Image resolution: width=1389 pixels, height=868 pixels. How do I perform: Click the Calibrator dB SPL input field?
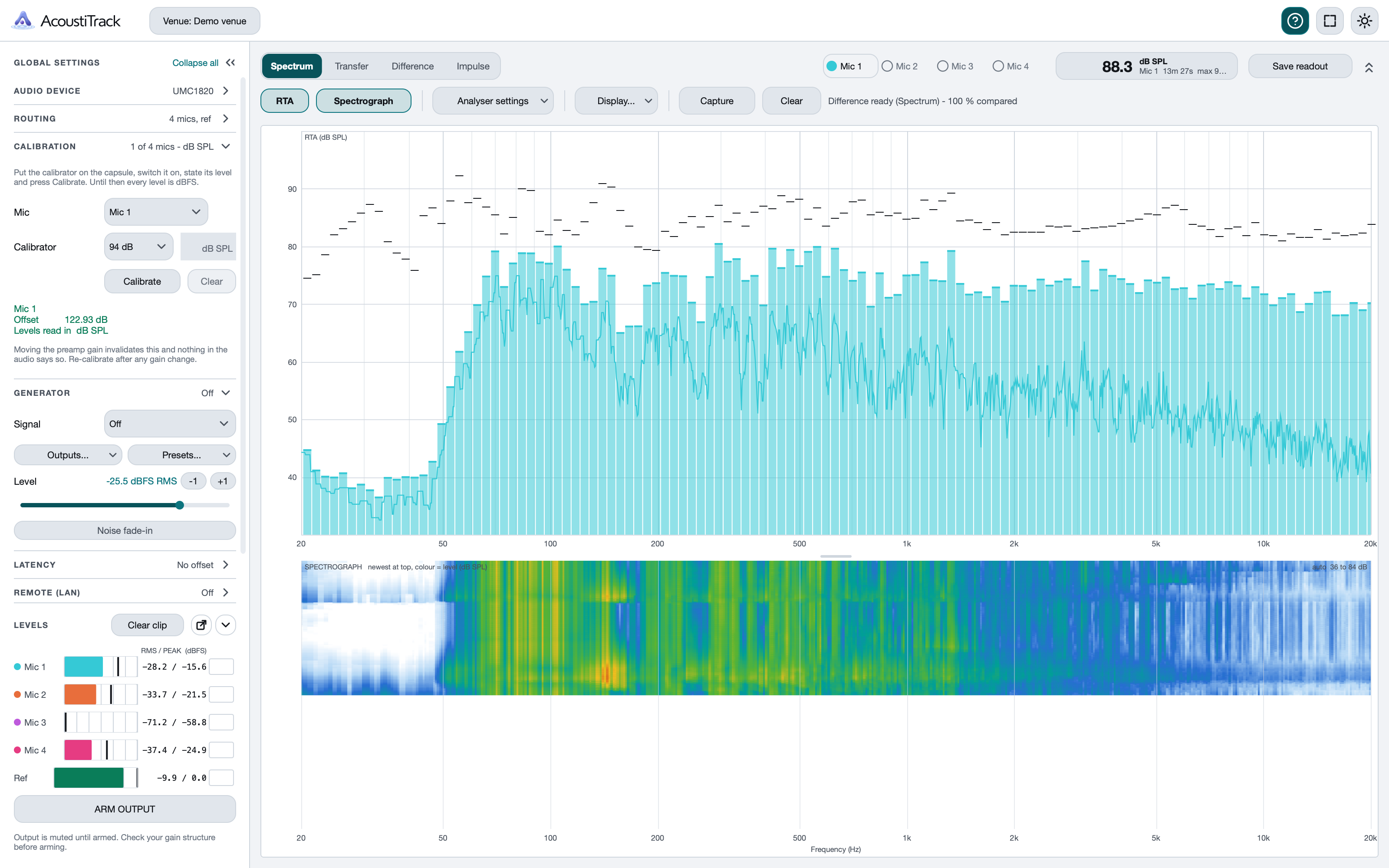(x=208, y=247)
